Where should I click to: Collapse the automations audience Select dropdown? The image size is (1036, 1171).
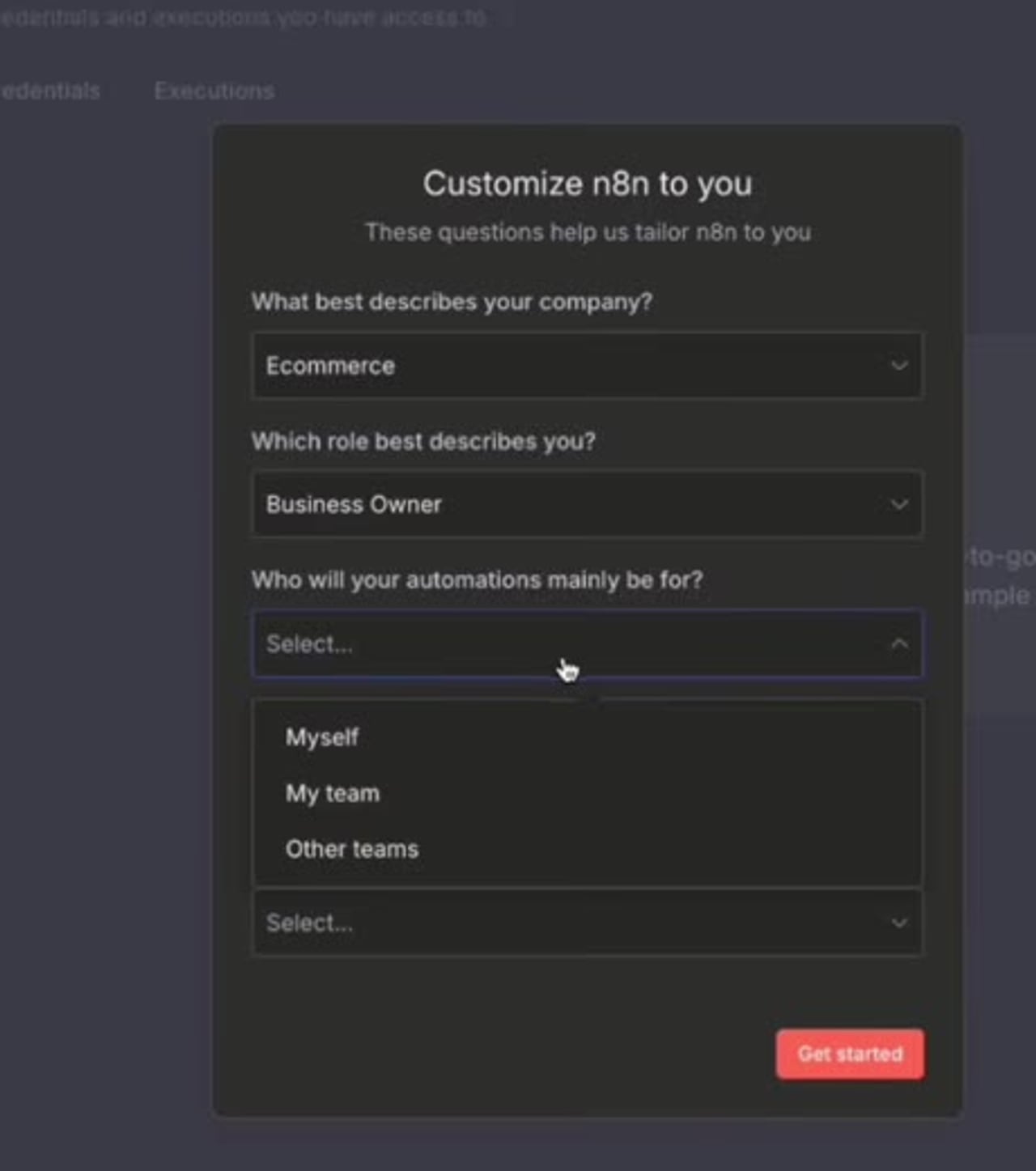[587, 643]
